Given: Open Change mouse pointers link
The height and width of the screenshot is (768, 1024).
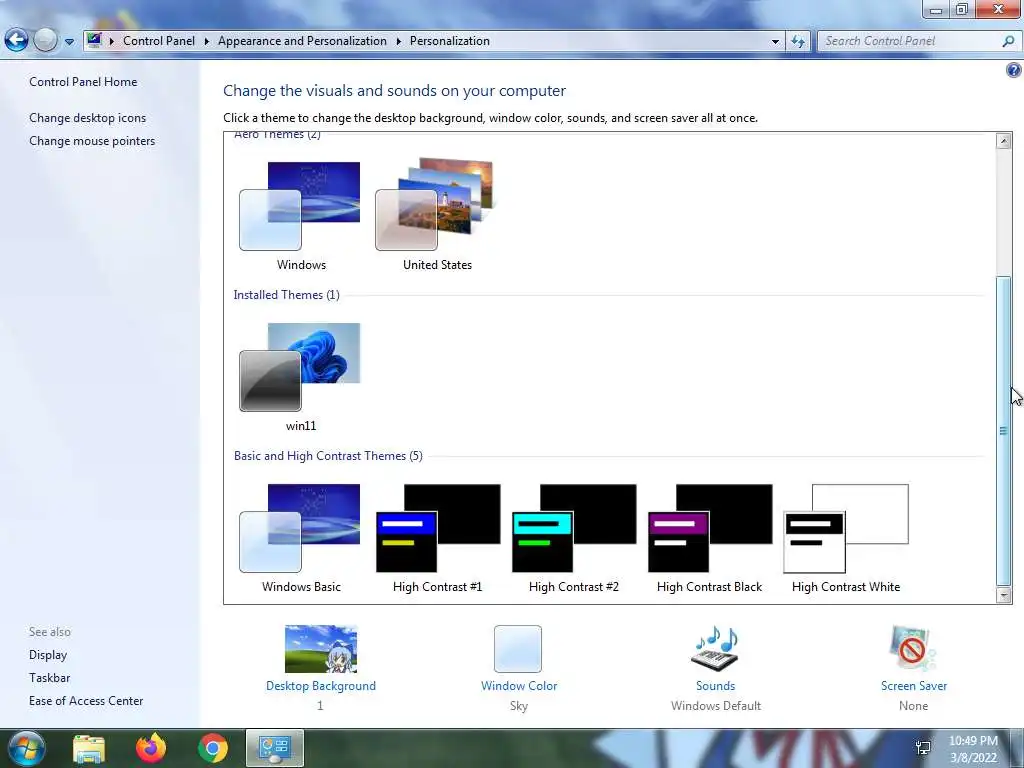Looking at the screenshot, I should pyautogui.click(x=92, y=141).
